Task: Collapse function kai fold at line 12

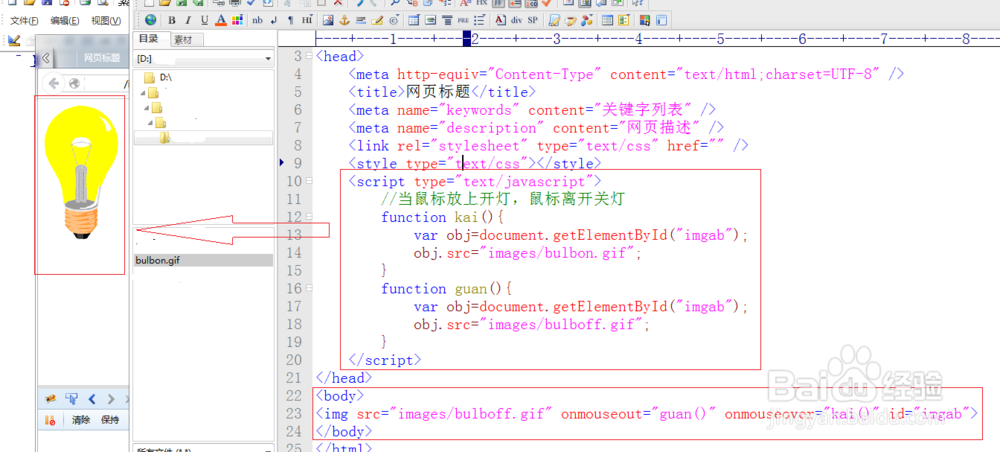Action: (309, 217)
